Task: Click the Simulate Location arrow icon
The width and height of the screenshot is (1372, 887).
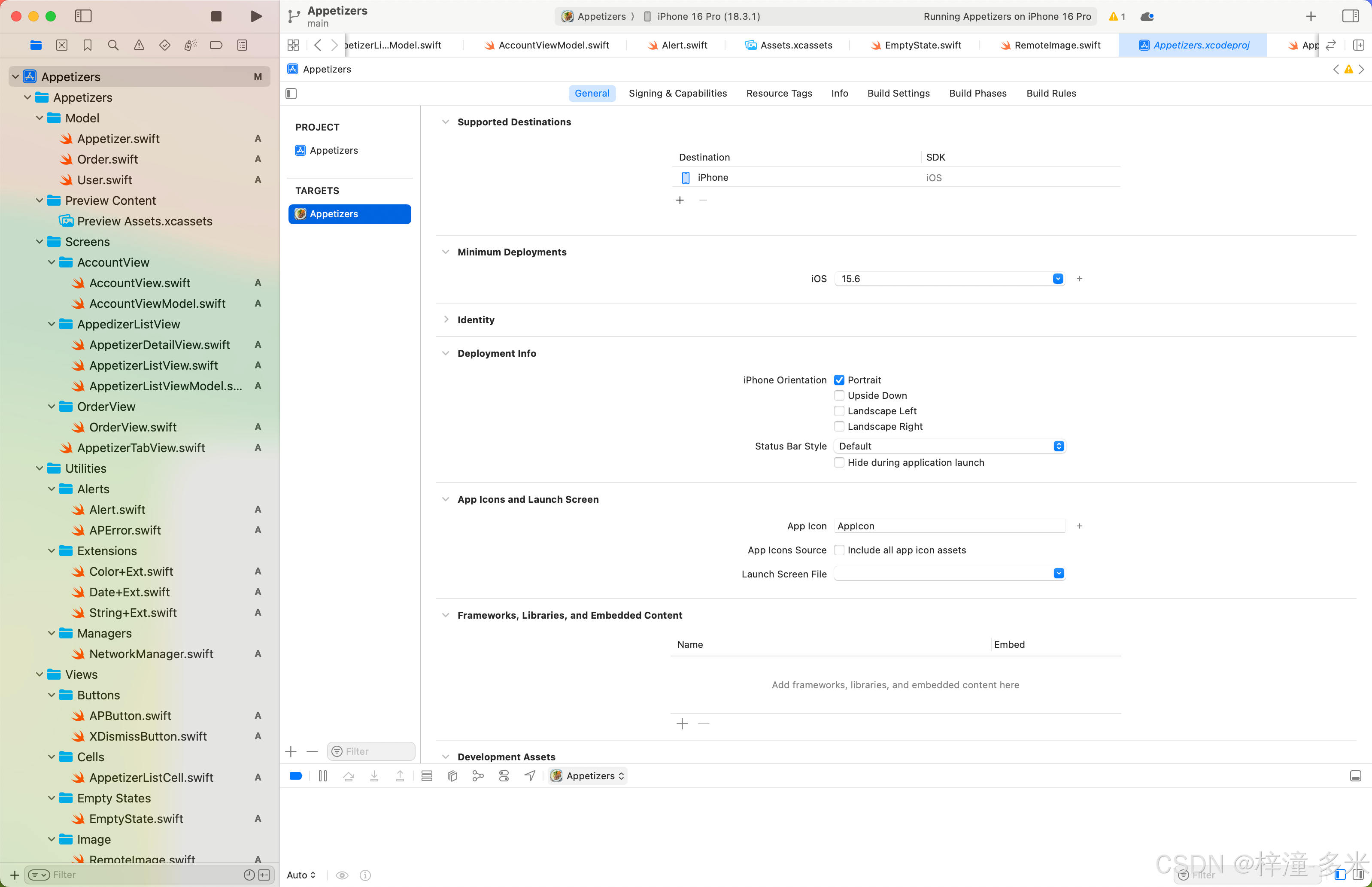Action: click(530, 776)
